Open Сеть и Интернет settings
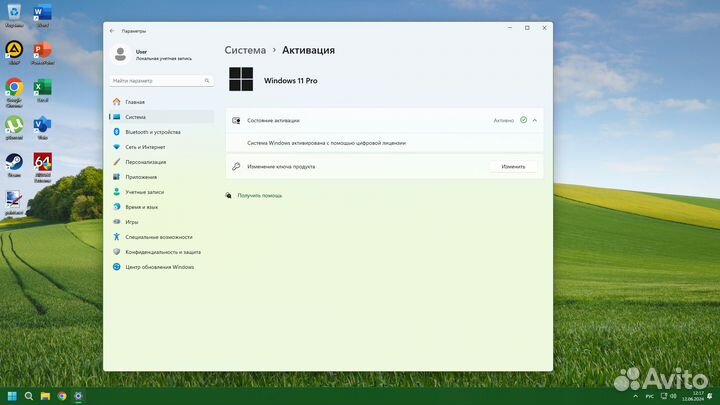Viewport: 720px width, 405px height. coord(161,147)
